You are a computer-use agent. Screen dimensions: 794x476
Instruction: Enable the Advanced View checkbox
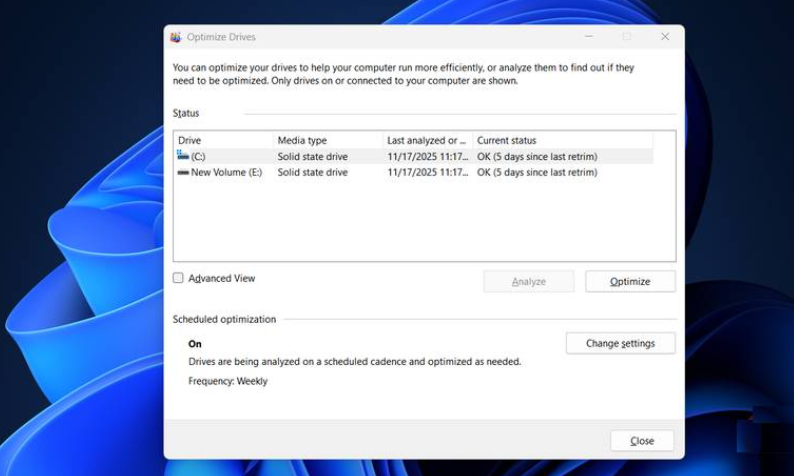[x=178, y=278]
